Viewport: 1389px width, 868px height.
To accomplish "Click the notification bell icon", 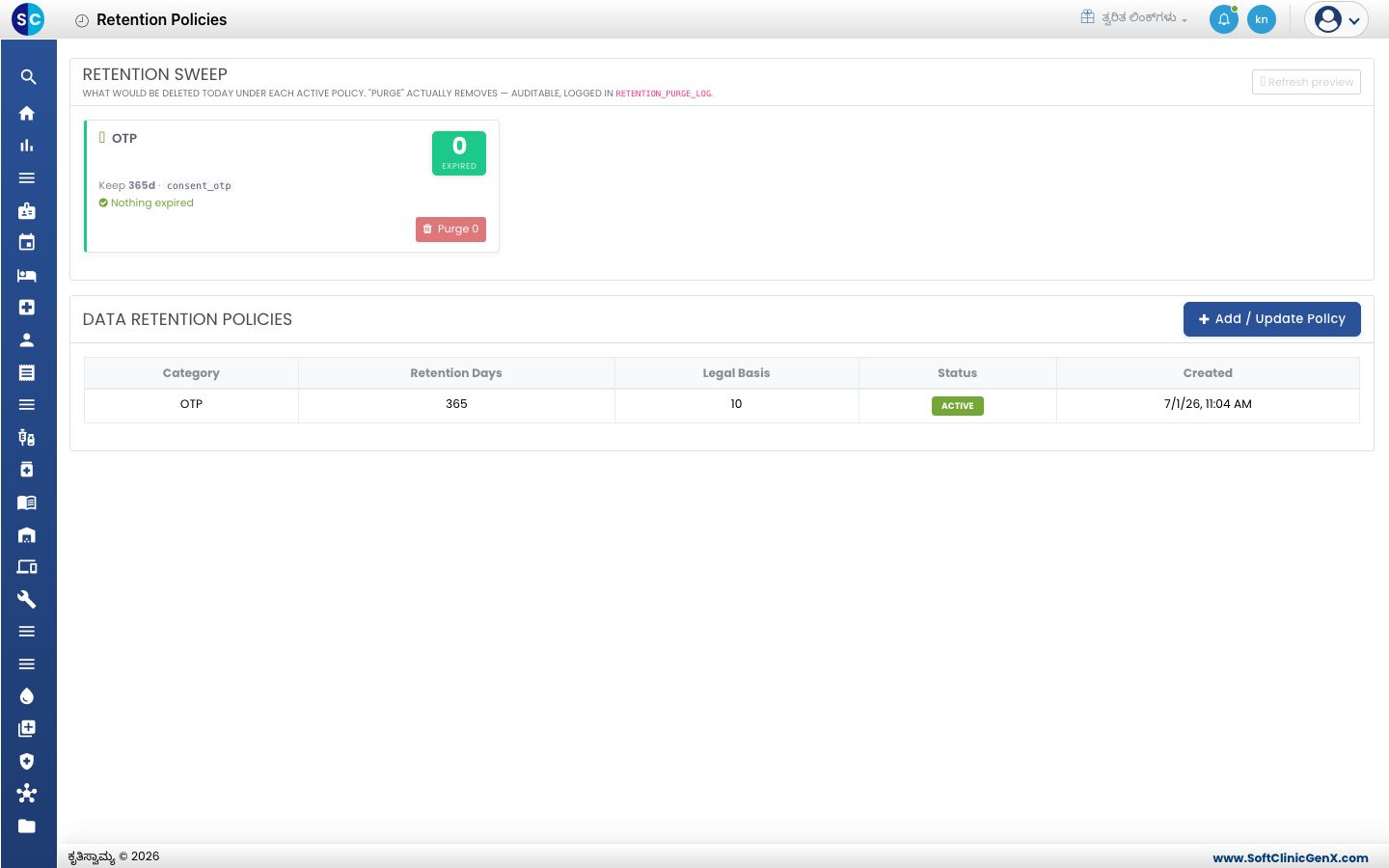I will [1224, 19].
